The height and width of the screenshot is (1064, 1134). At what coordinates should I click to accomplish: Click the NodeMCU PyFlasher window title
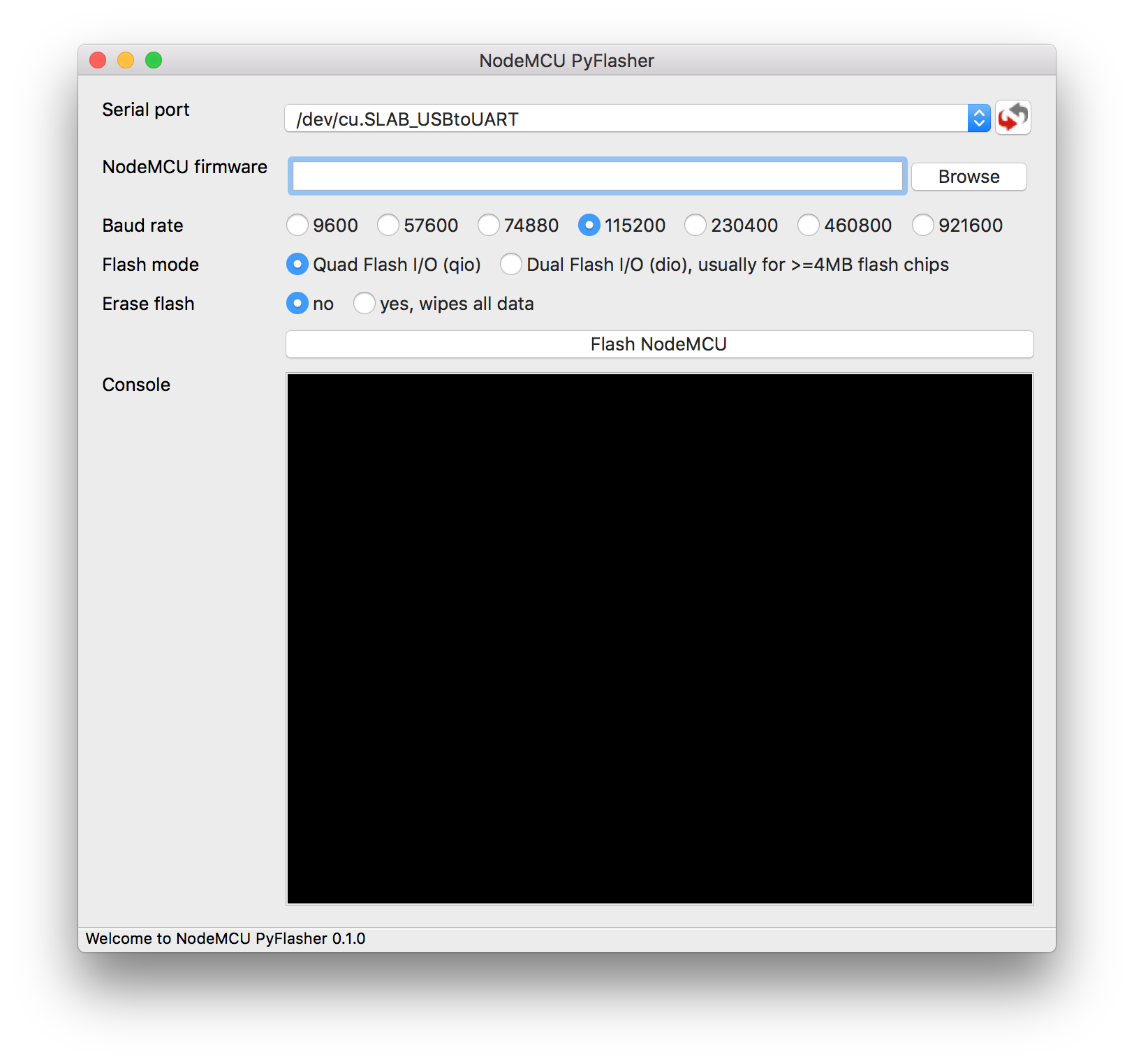click(x=567, y=61)
